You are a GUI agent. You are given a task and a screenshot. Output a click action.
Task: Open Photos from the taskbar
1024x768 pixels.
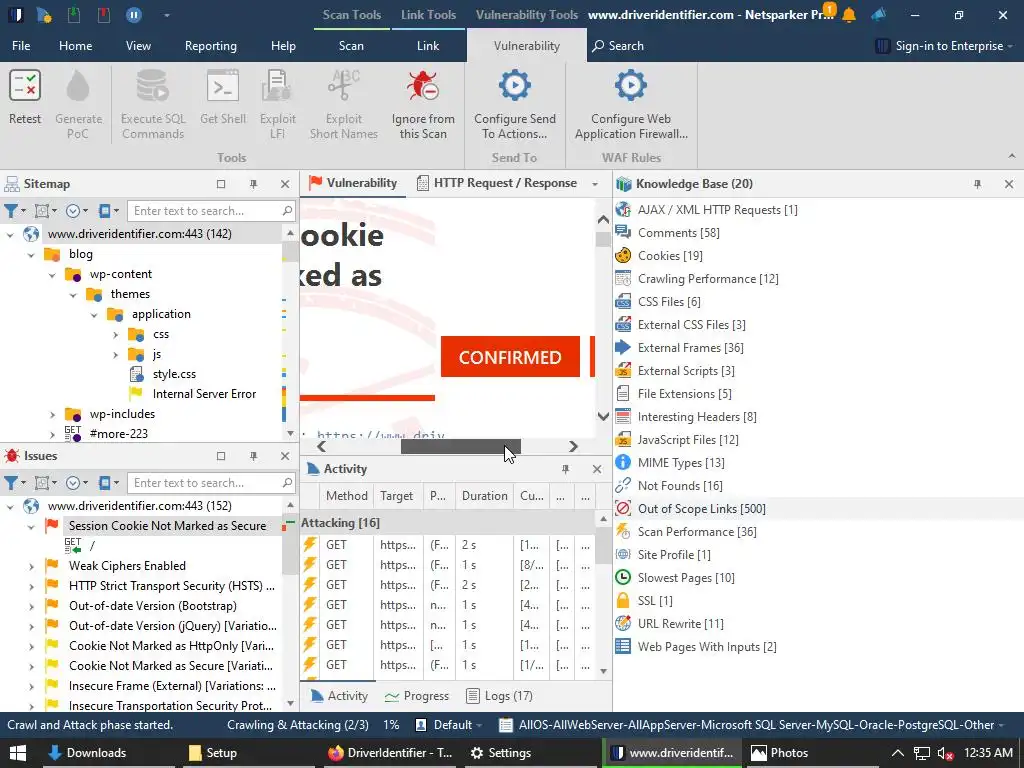780,753
